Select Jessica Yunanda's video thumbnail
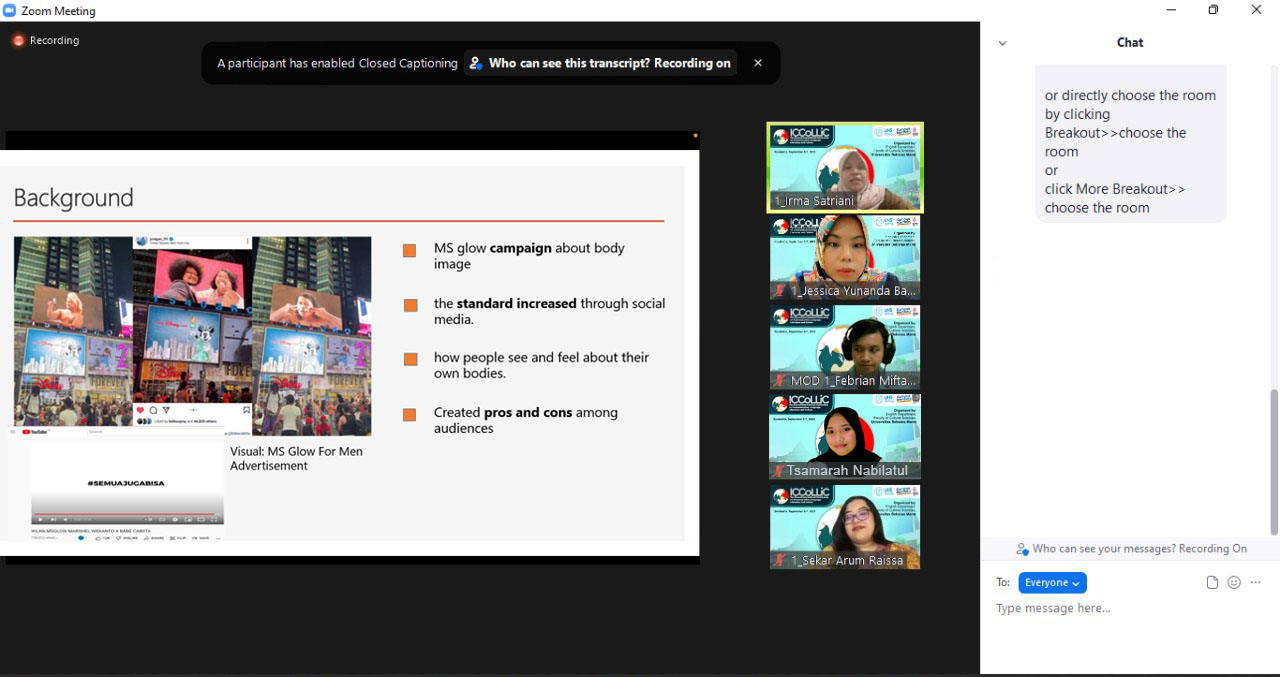Screen dimensions: 1280x677 (x=845, y=257)
